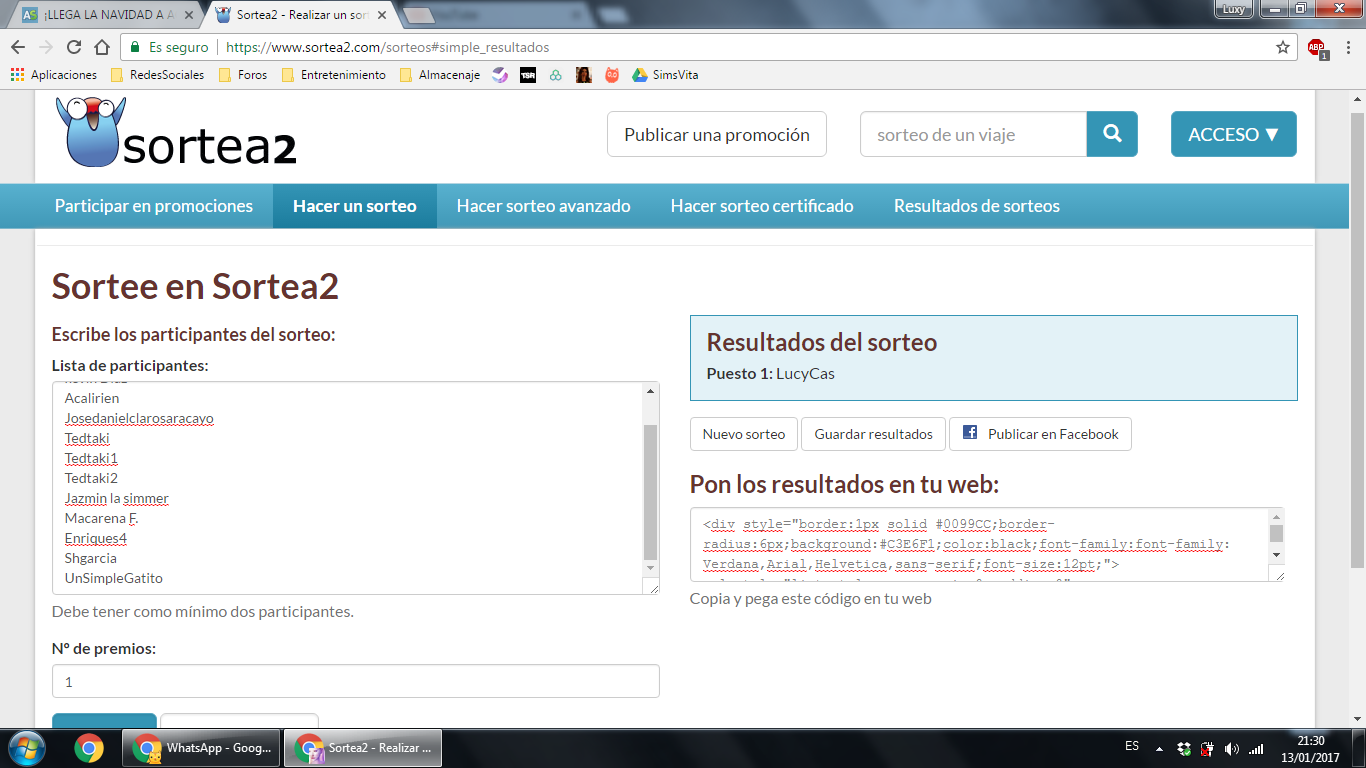The image size is (1366, 768).
Task: Click the Nuevo sorteo button
Action: [743, 434]
